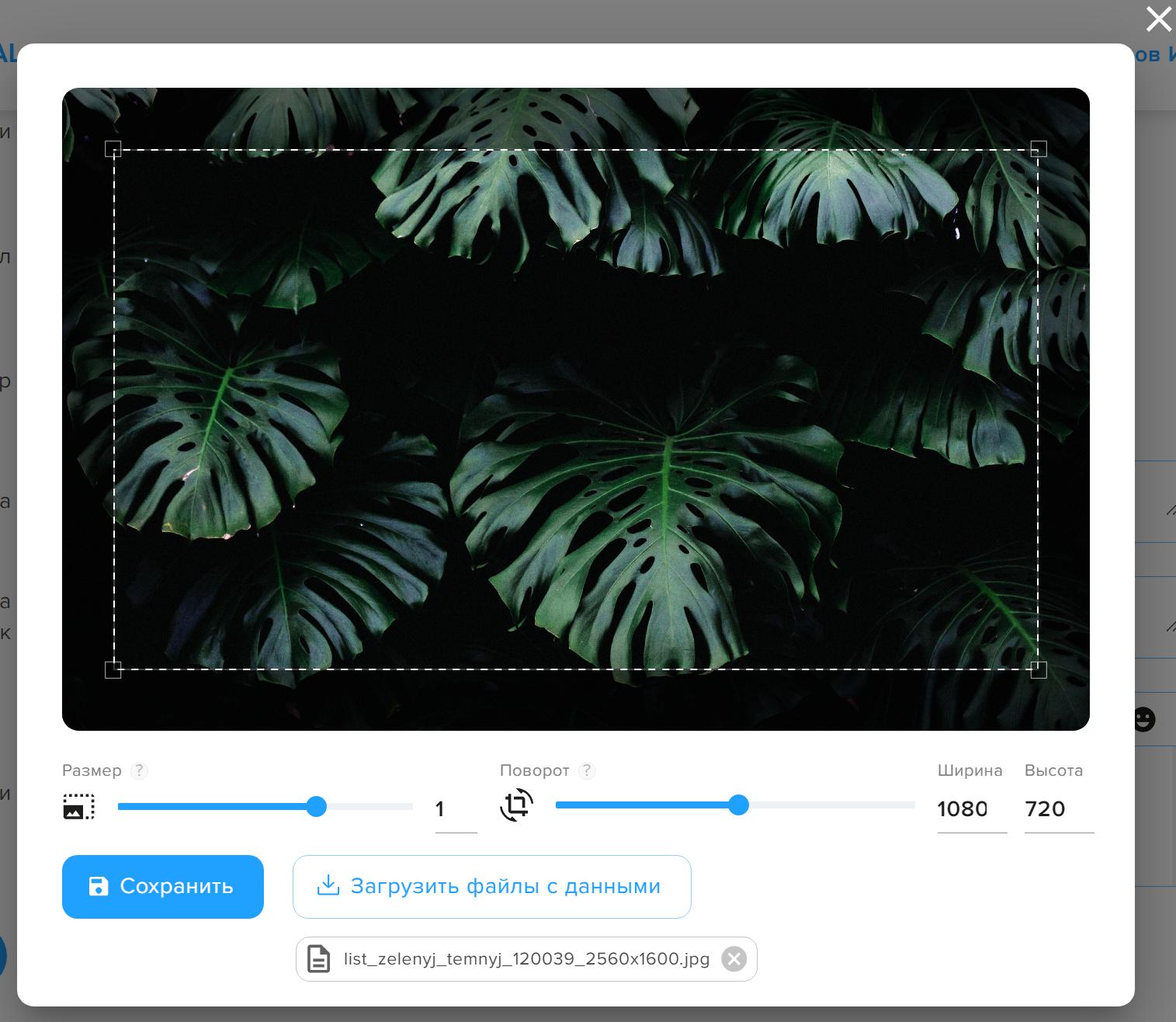1176x1022 pixels.
Task: Click the Поворот rotation slider handle
Action: (739, 806)
